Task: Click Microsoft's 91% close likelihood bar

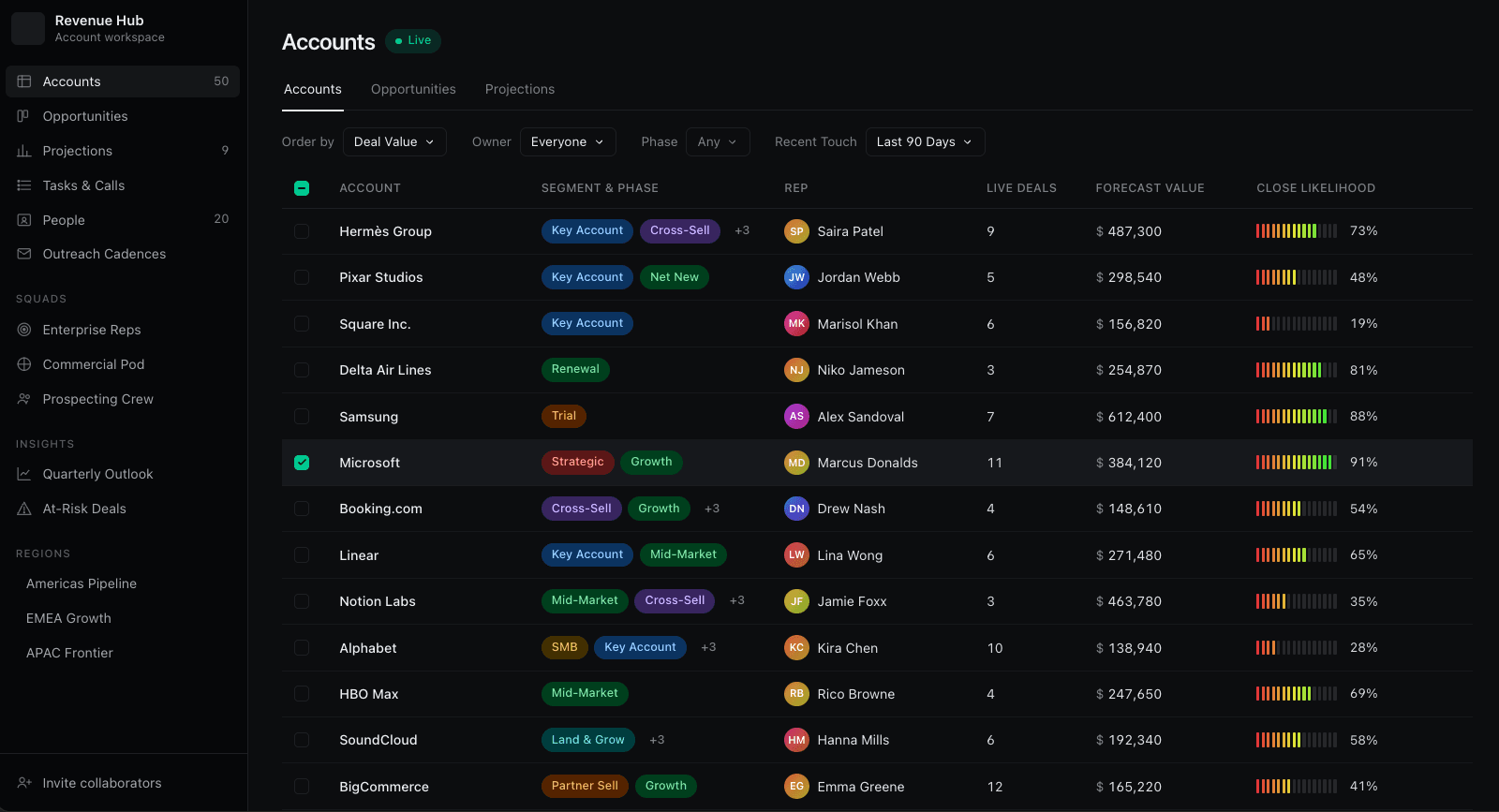Action: tap(1297, 462)
